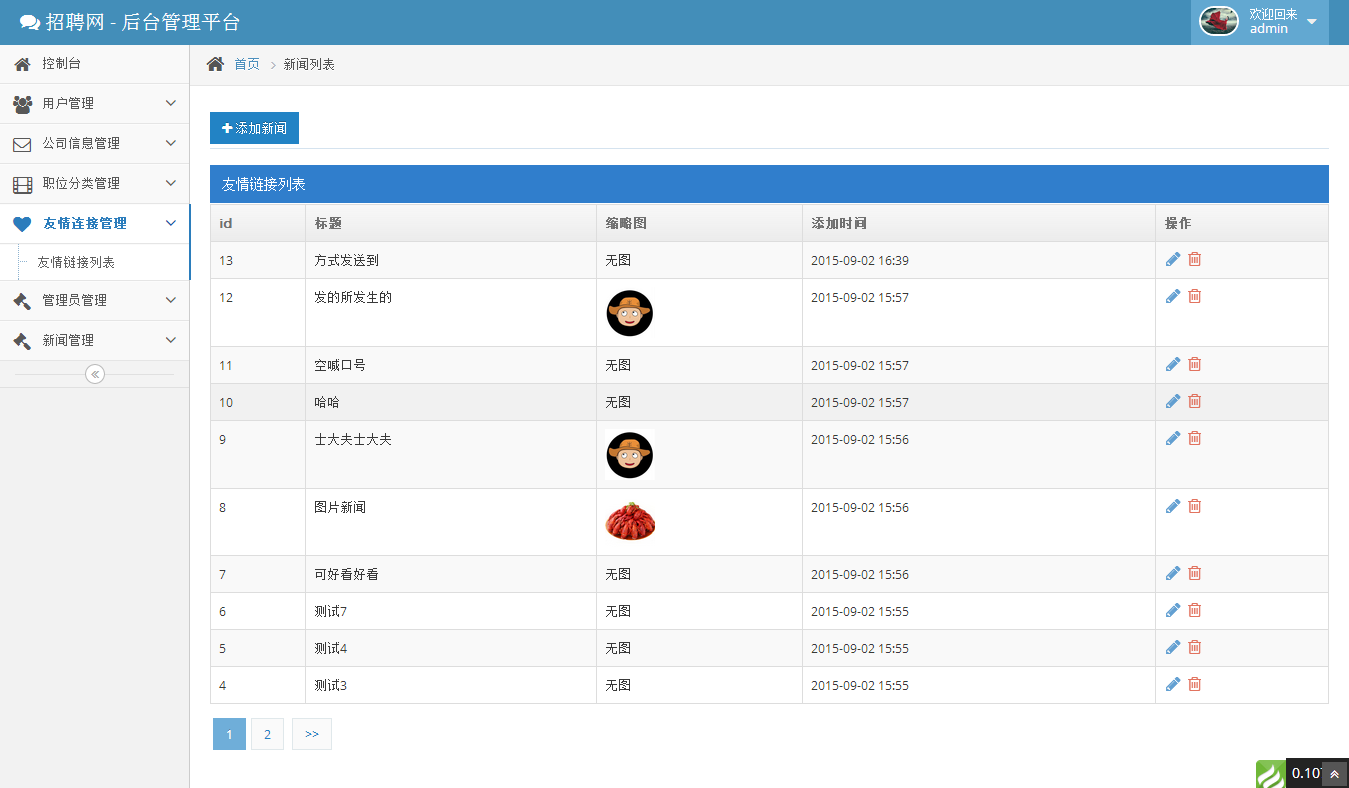Delete the news row titled 图片新闻
This screenshot has width=1349, height=788.
1194,507
